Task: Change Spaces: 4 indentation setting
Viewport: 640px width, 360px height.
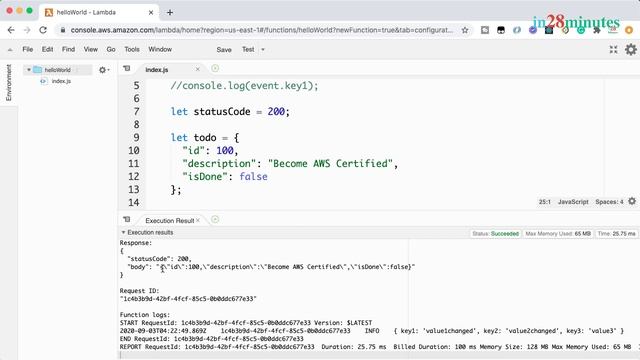Action: (x=609, y=202)
